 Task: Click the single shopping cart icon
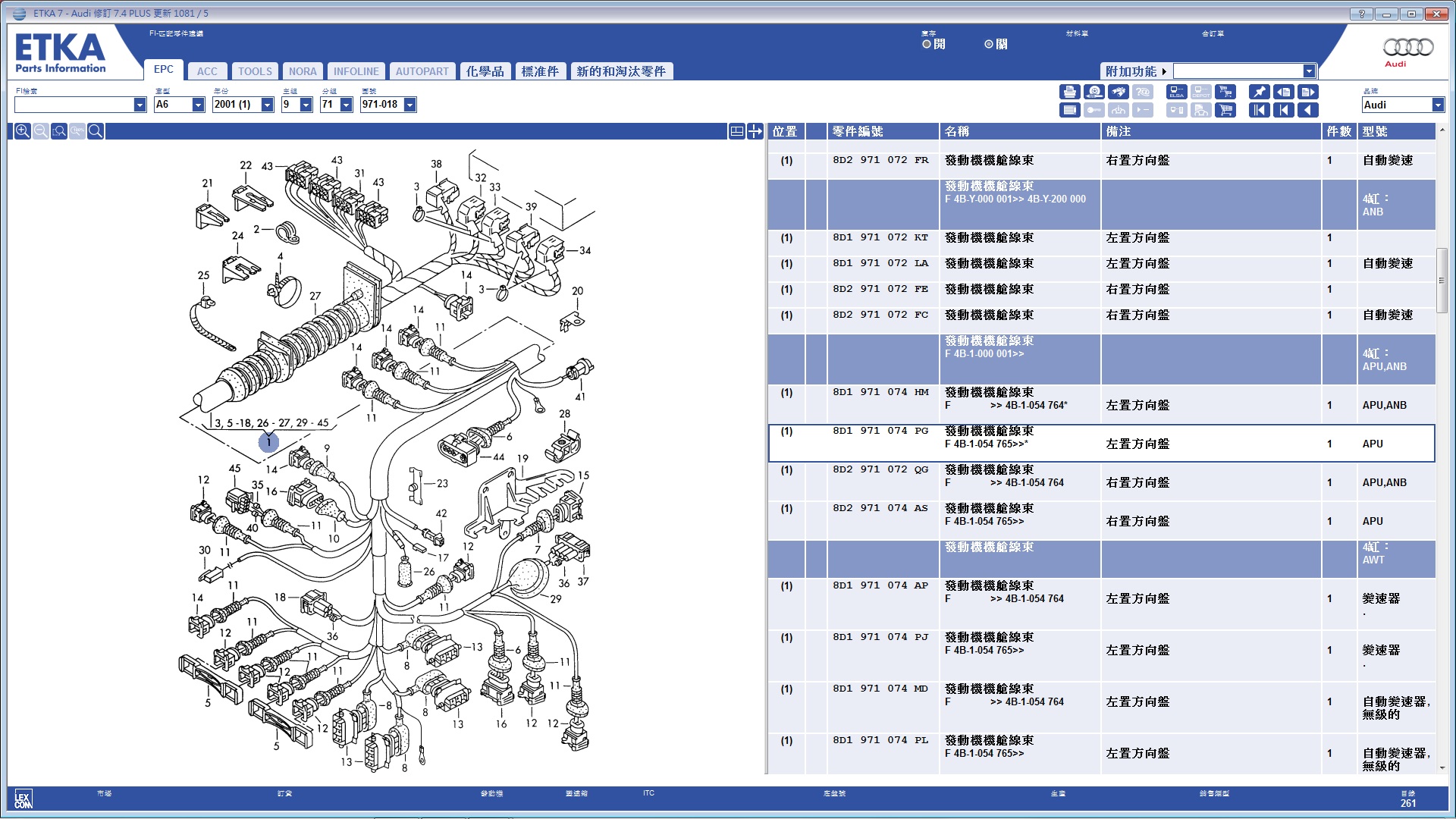1225,111
